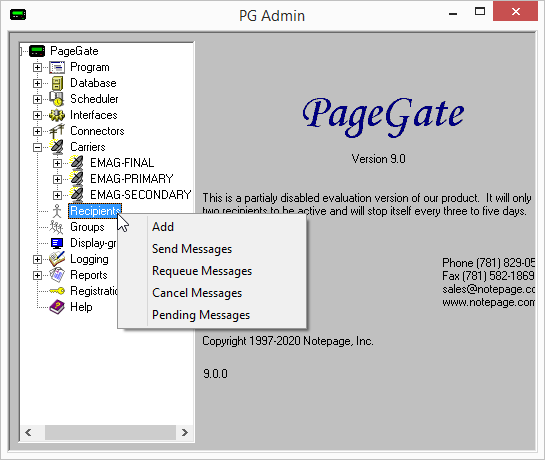Expand the Logging tree node
Viewport: 545px width, 460px height.
[x=37, y=259]
